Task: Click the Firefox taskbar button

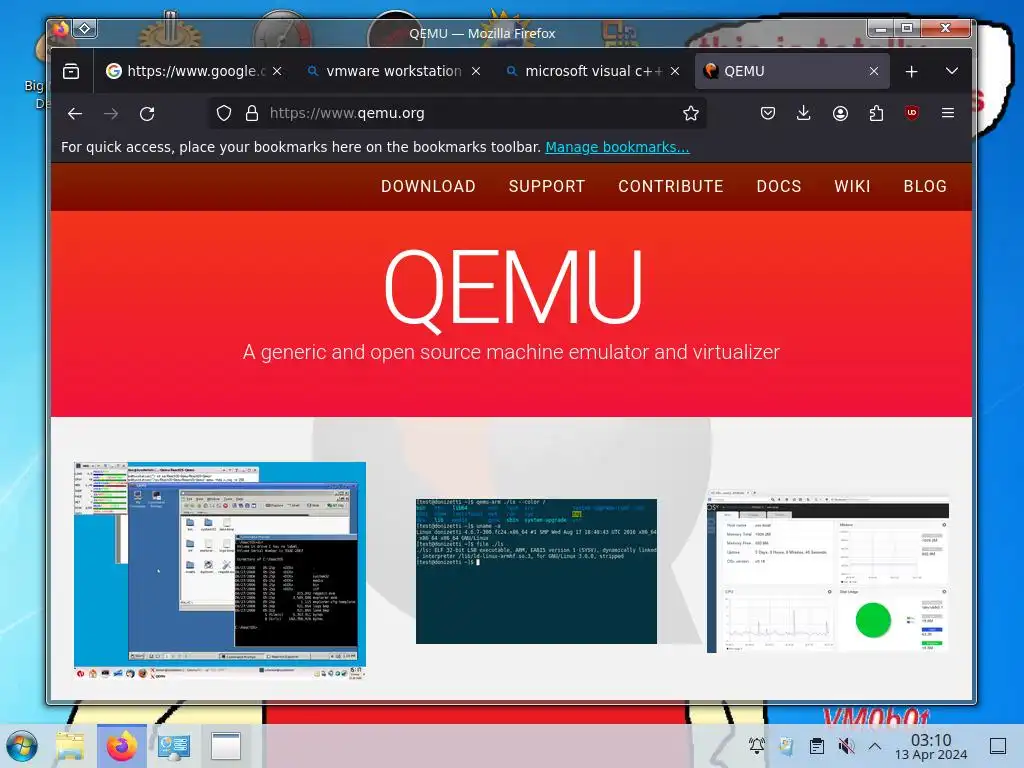Action: [x=121, y=746]
